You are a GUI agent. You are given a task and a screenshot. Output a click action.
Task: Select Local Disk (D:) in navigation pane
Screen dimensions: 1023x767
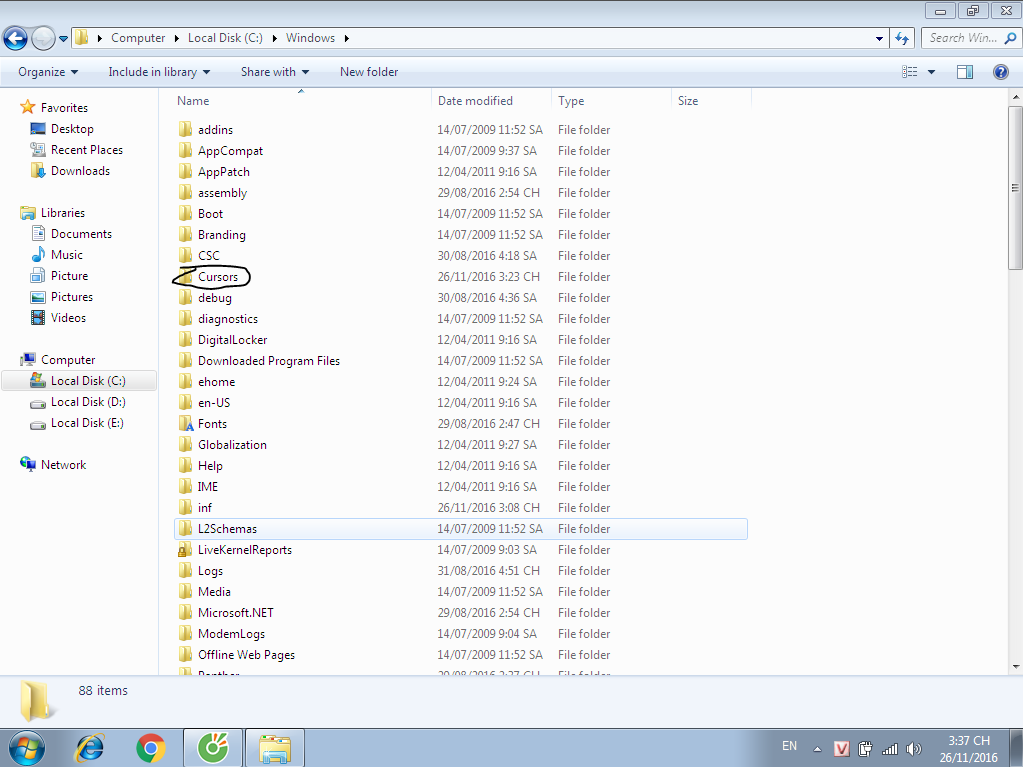[88, 402]
